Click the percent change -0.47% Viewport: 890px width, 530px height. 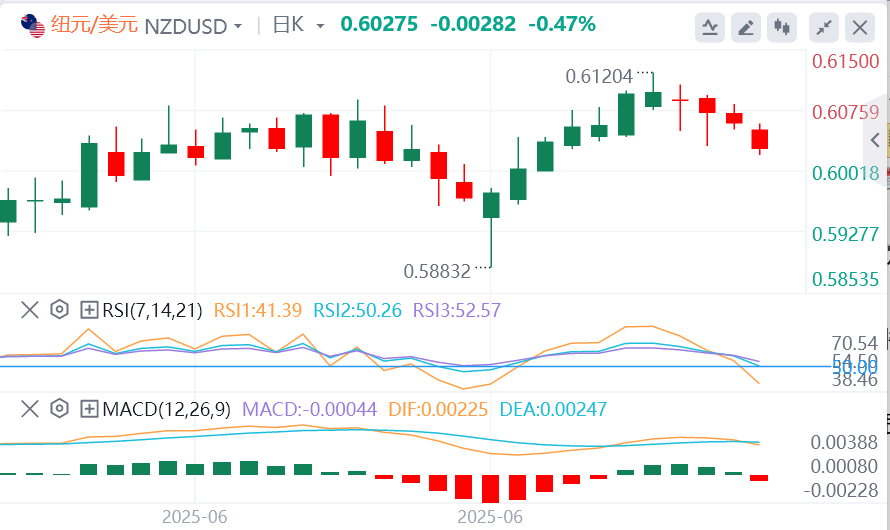coord(562,24)
